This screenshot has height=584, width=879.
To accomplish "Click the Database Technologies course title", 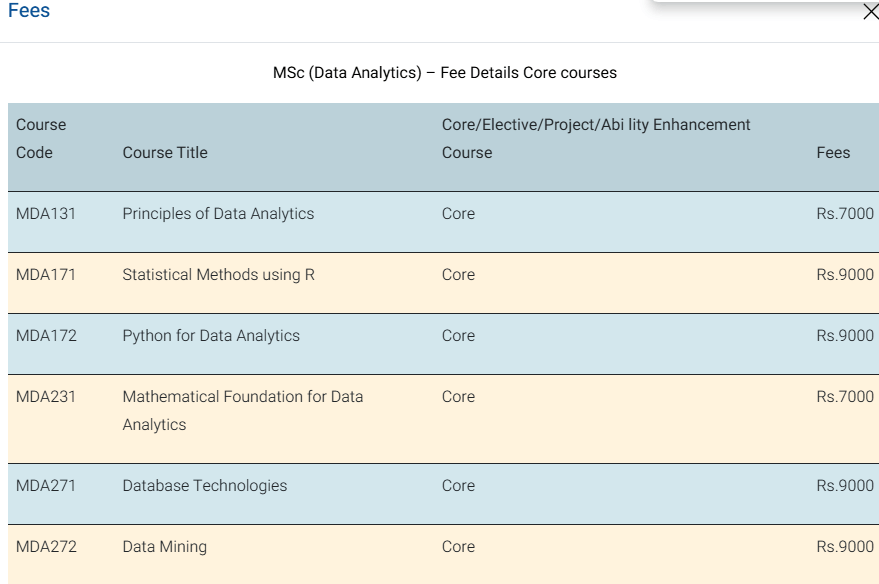I will click(x=204, y=486).
